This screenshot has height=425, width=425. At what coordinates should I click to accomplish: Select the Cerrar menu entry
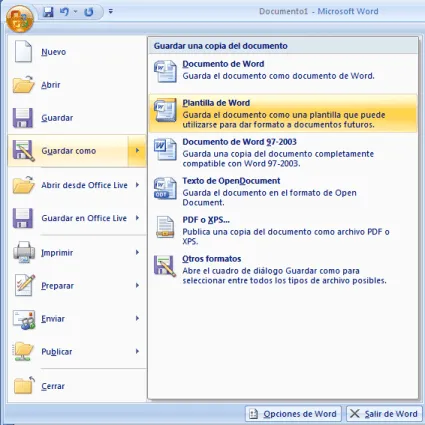77,386
